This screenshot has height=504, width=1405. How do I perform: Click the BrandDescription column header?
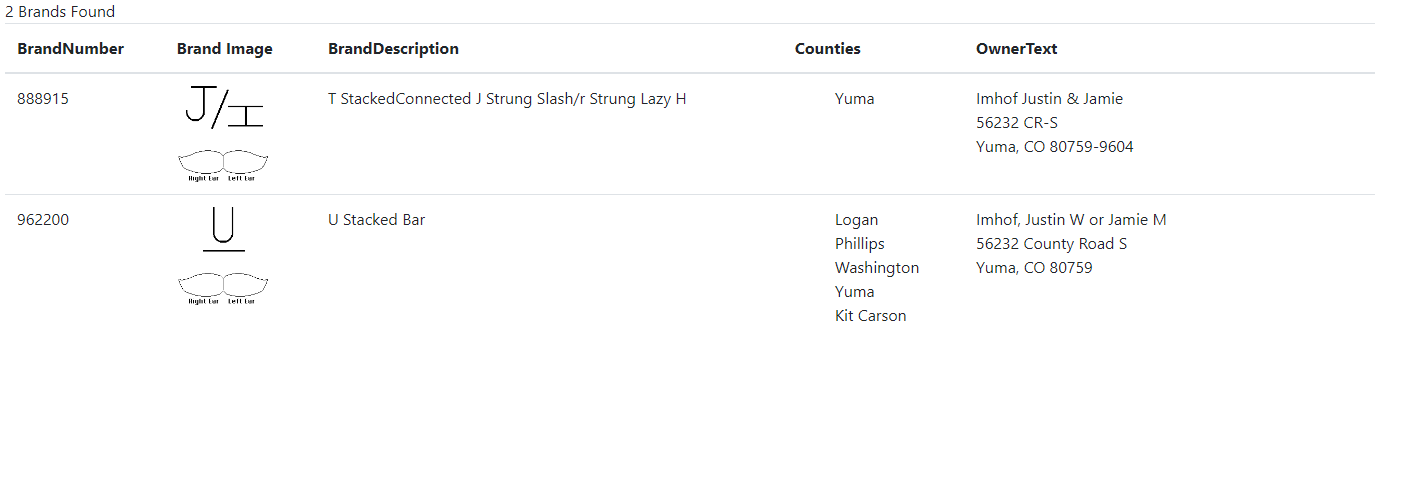[394, 49]
